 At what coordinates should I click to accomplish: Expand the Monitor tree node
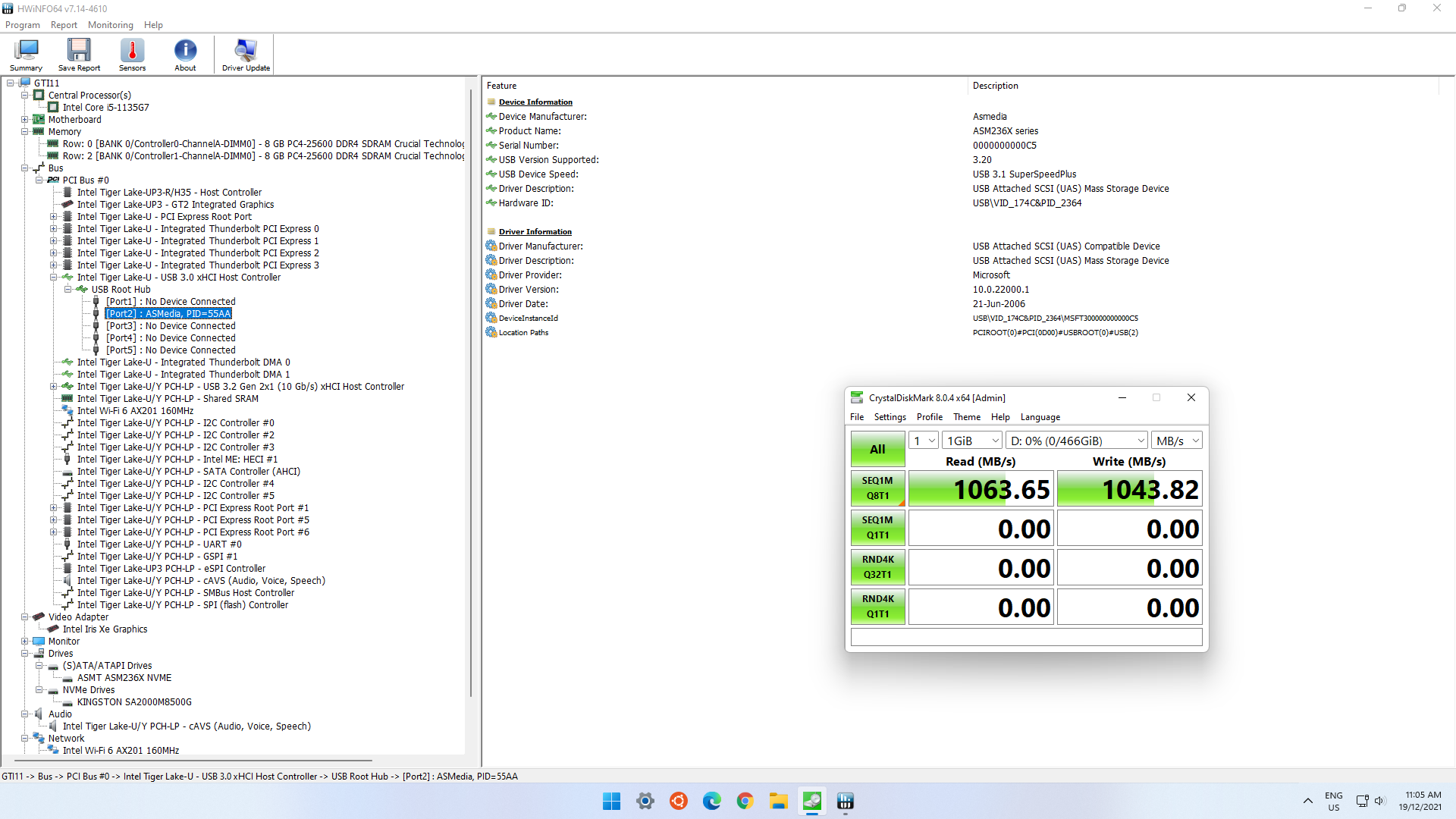pos(25,642)
